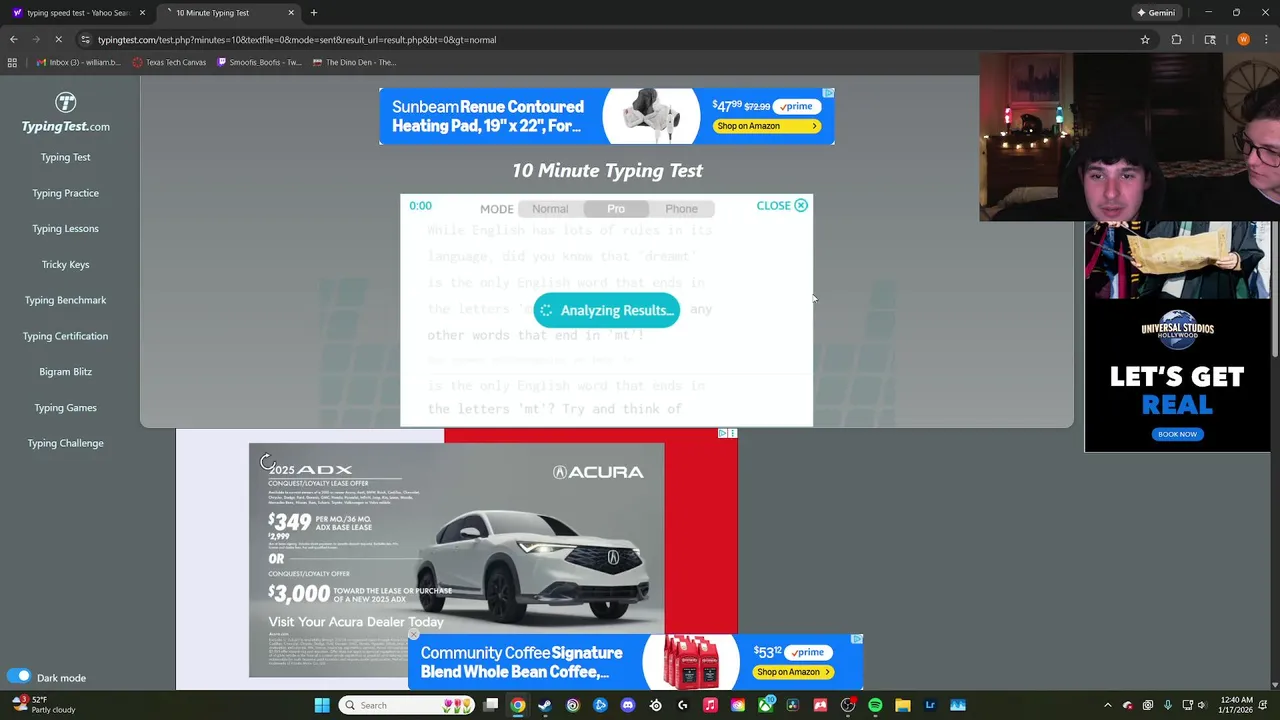Viewport: 1280px width, 720px height.
Task: Open the Extensions puzzle icon
Action: [1177, 40]
